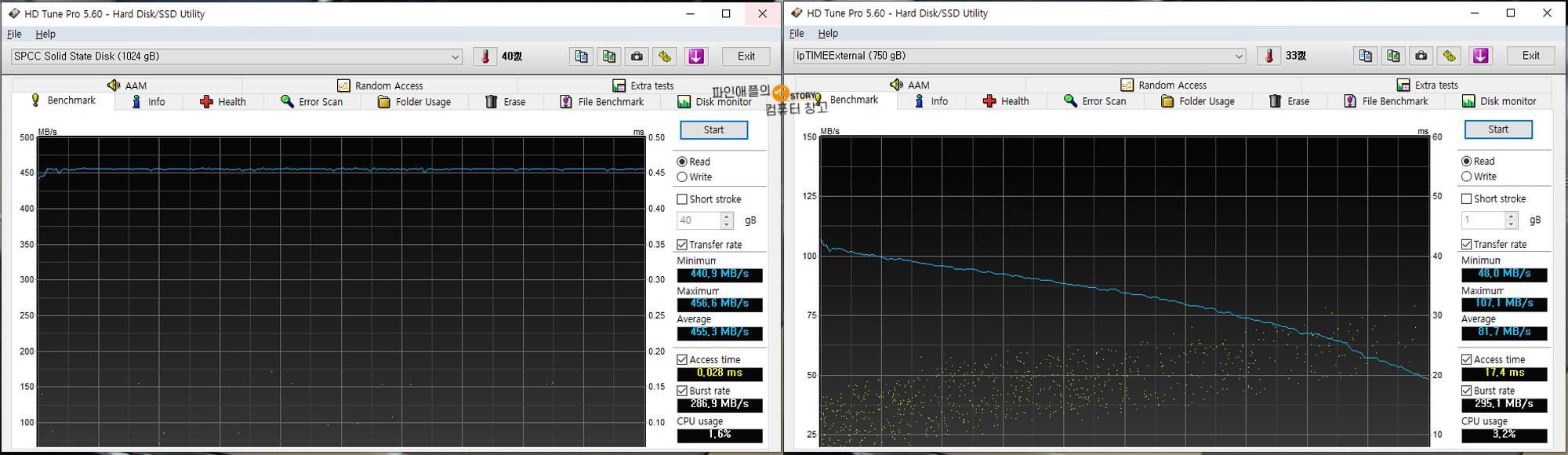Click average value 455.3 MB/s
Viewport: 1568px width, 455px height.
tap(720, 333)
